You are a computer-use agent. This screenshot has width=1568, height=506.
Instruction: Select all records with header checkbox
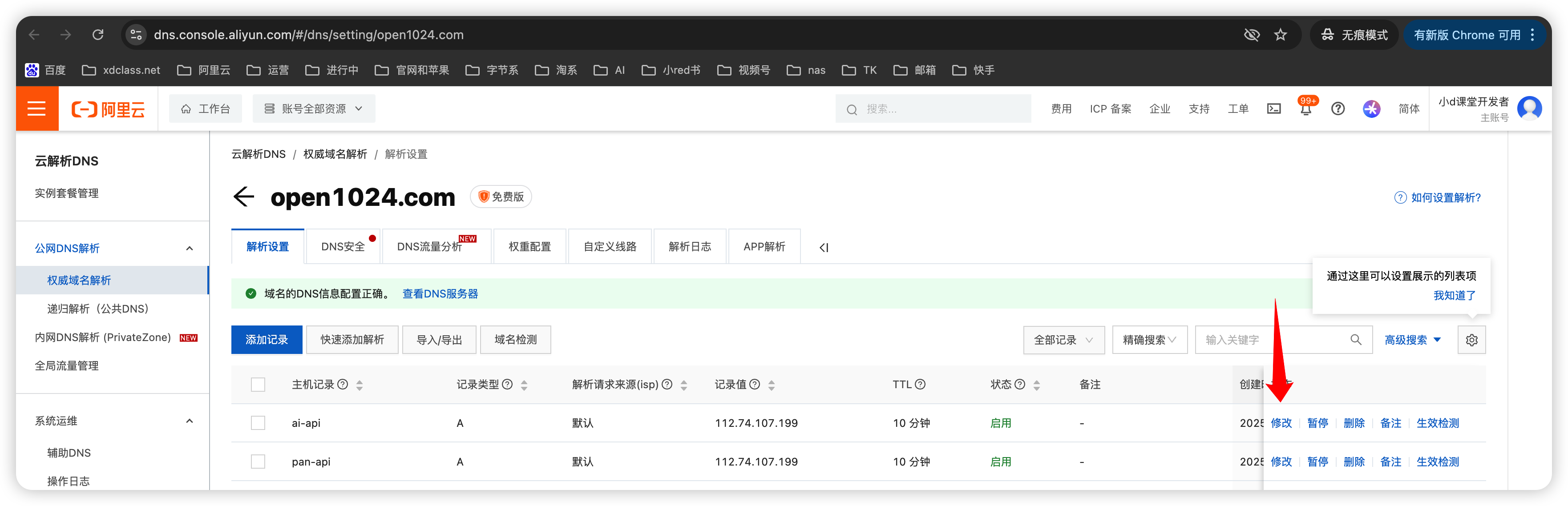coord(258,384)
